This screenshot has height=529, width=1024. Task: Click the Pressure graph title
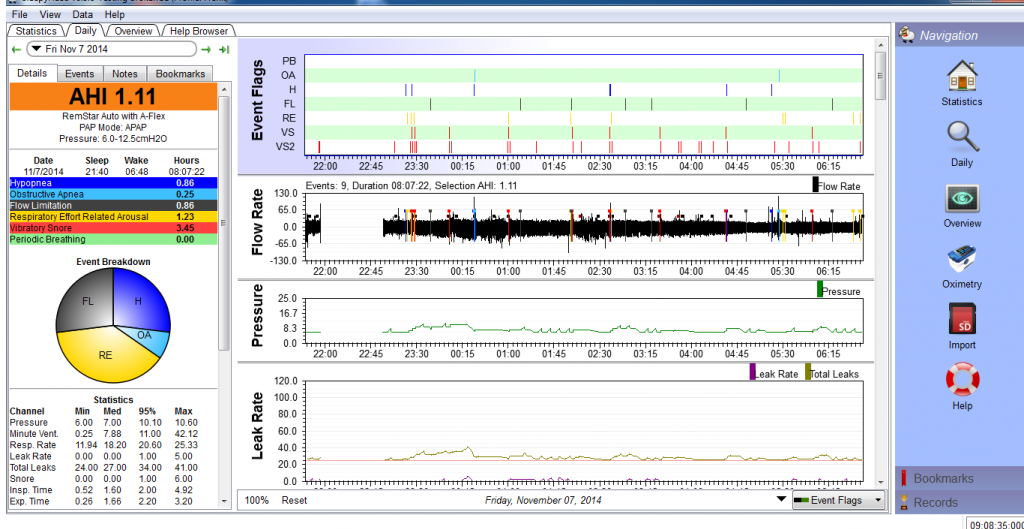pos(257,315)
